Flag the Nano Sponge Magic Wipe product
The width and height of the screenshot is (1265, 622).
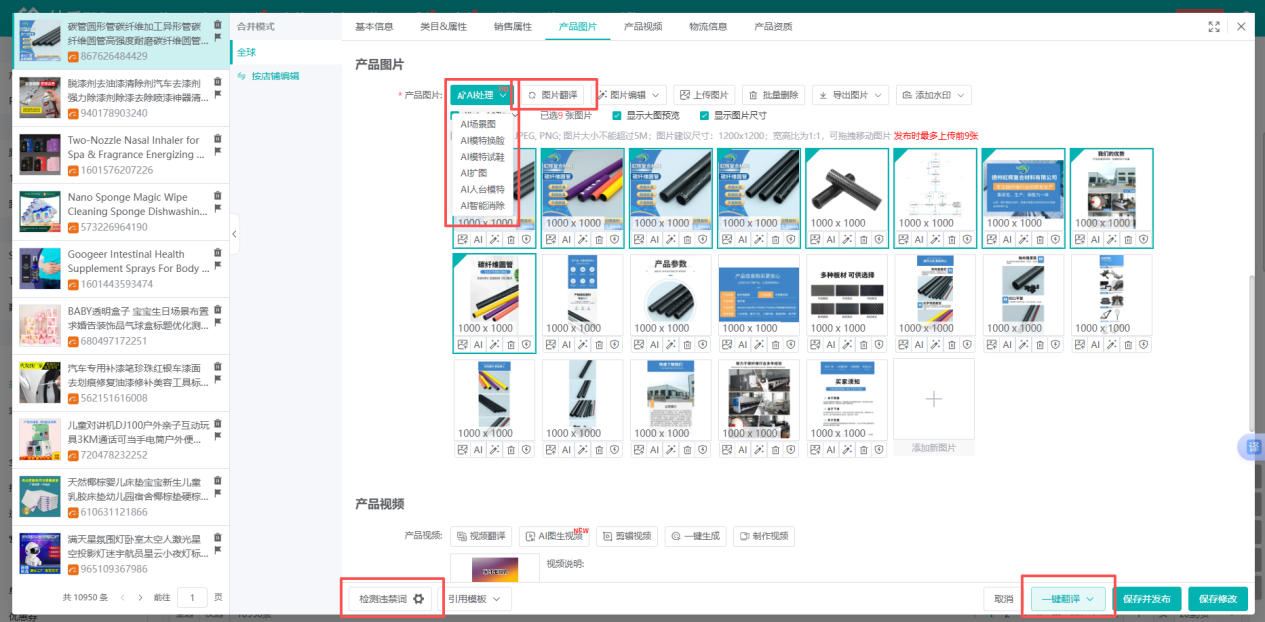pyautogui.click(x=218, y=208)
